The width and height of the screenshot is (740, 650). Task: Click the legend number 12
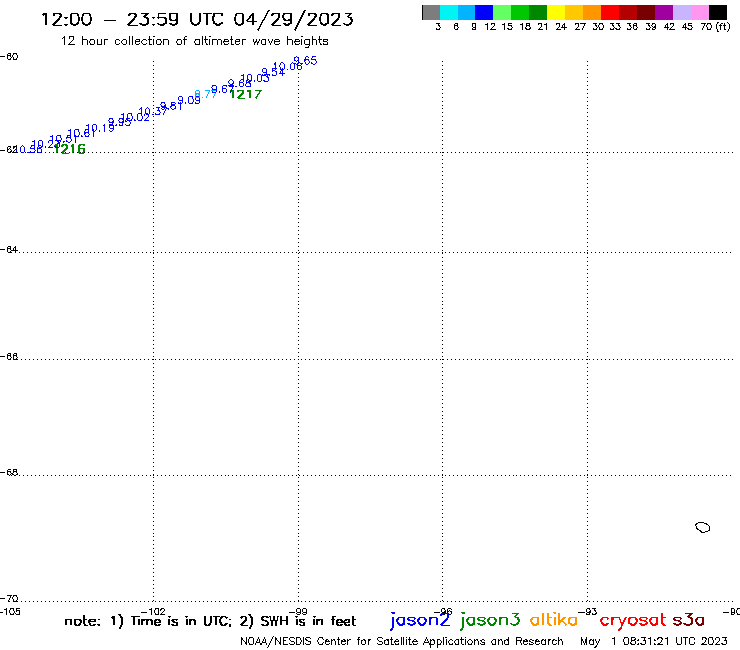(490, 27)
